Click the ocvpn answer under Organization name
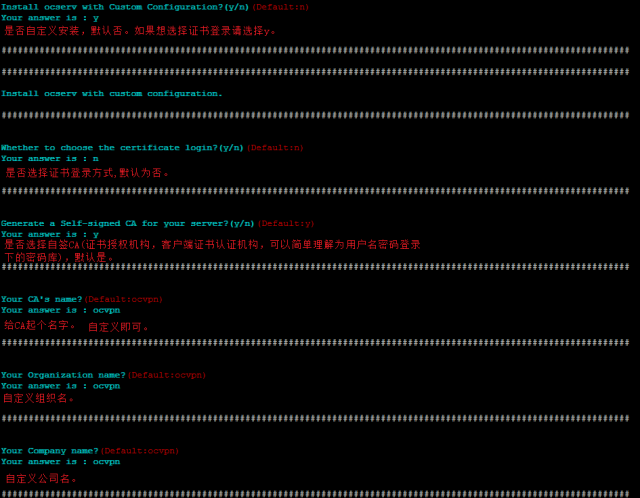The height and width of the screenshot is (498, 640). pyautogui.click(x=107, y=386)
